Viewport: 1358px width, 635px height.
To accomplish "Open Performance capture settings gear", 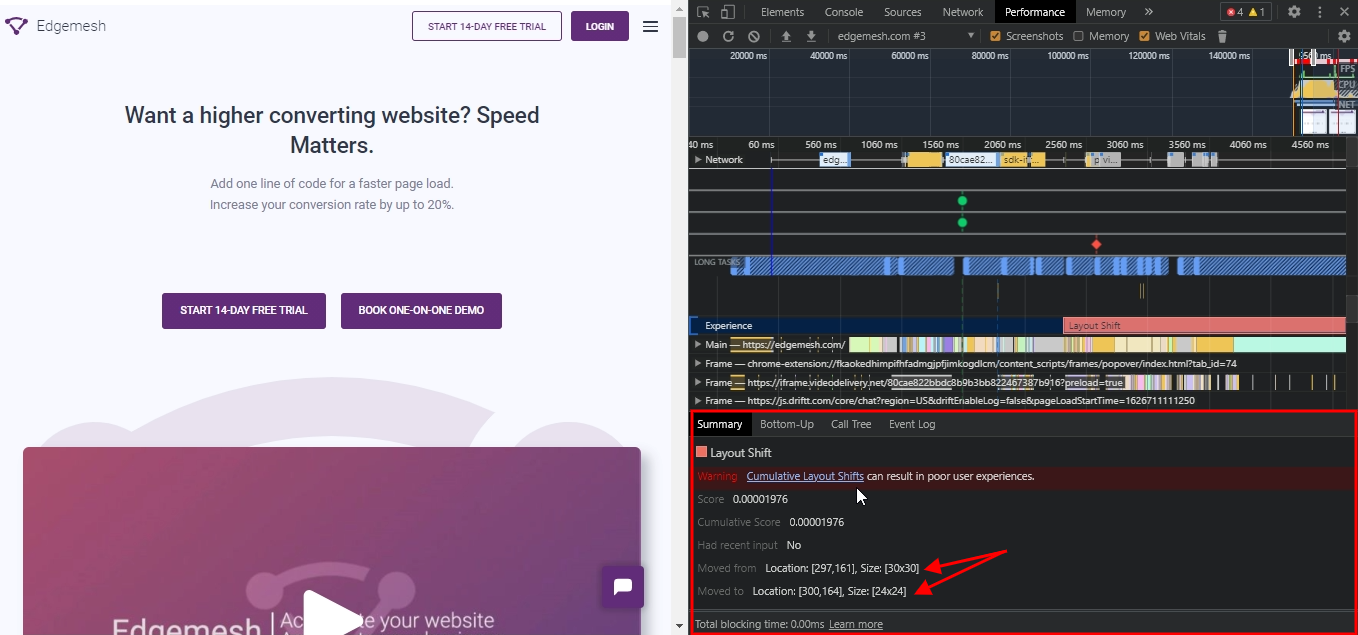I will tap(1345, 36).
